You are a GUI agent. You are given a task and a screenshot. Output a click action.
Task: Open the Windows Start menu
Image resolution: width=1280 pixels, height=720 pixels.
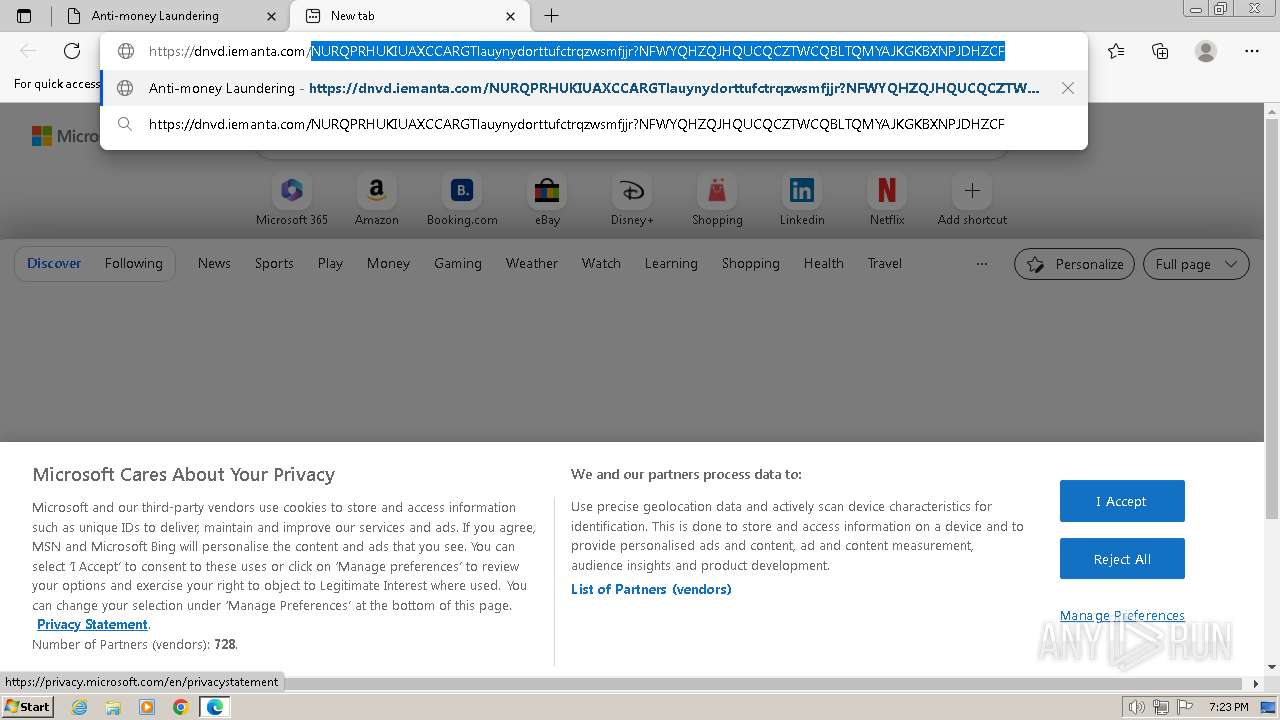point(27,707)
